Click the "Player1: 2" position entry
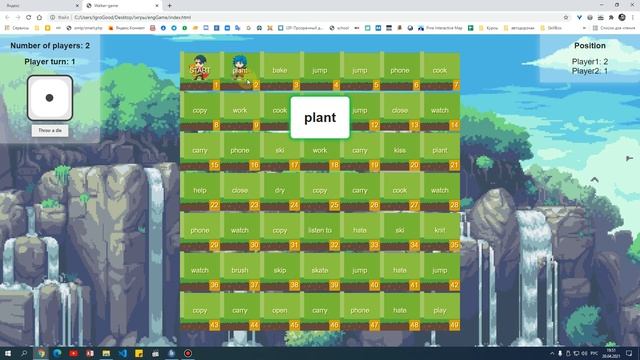 [x=590, y=62]
